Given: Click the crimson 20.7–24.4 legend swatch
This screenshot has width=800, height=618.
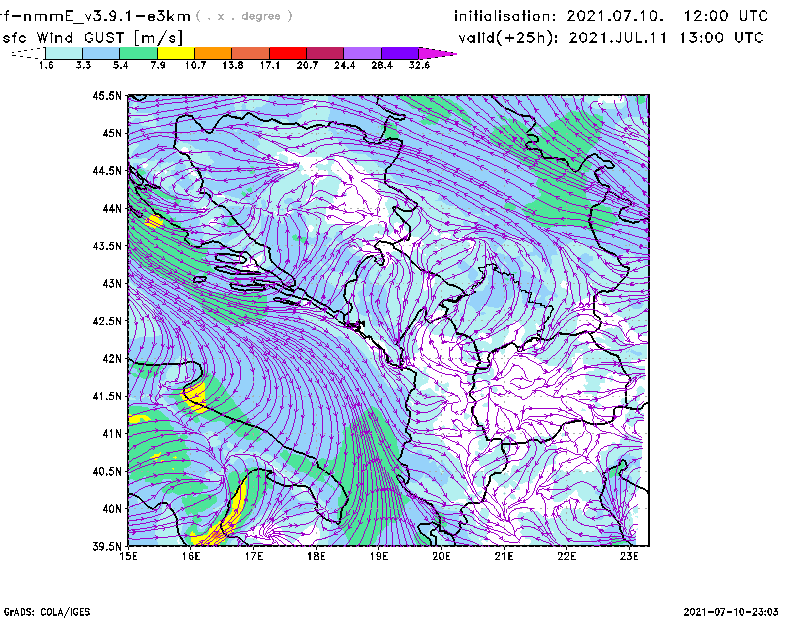Looking at the screenshot, I should coord(325,53).
